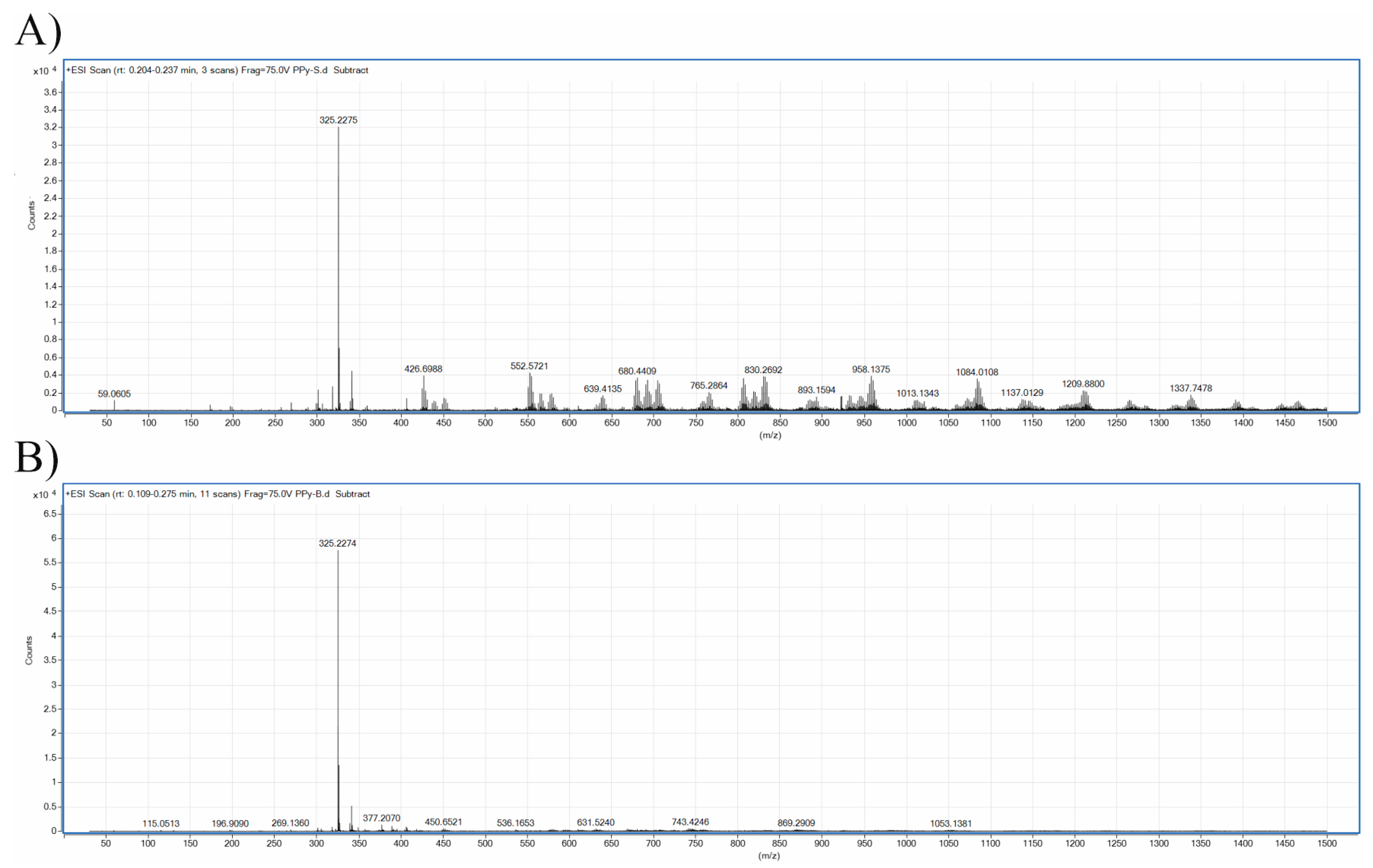
Task: Click the 115.0513 peak label in panel B
Action: [x=161, y=823]
